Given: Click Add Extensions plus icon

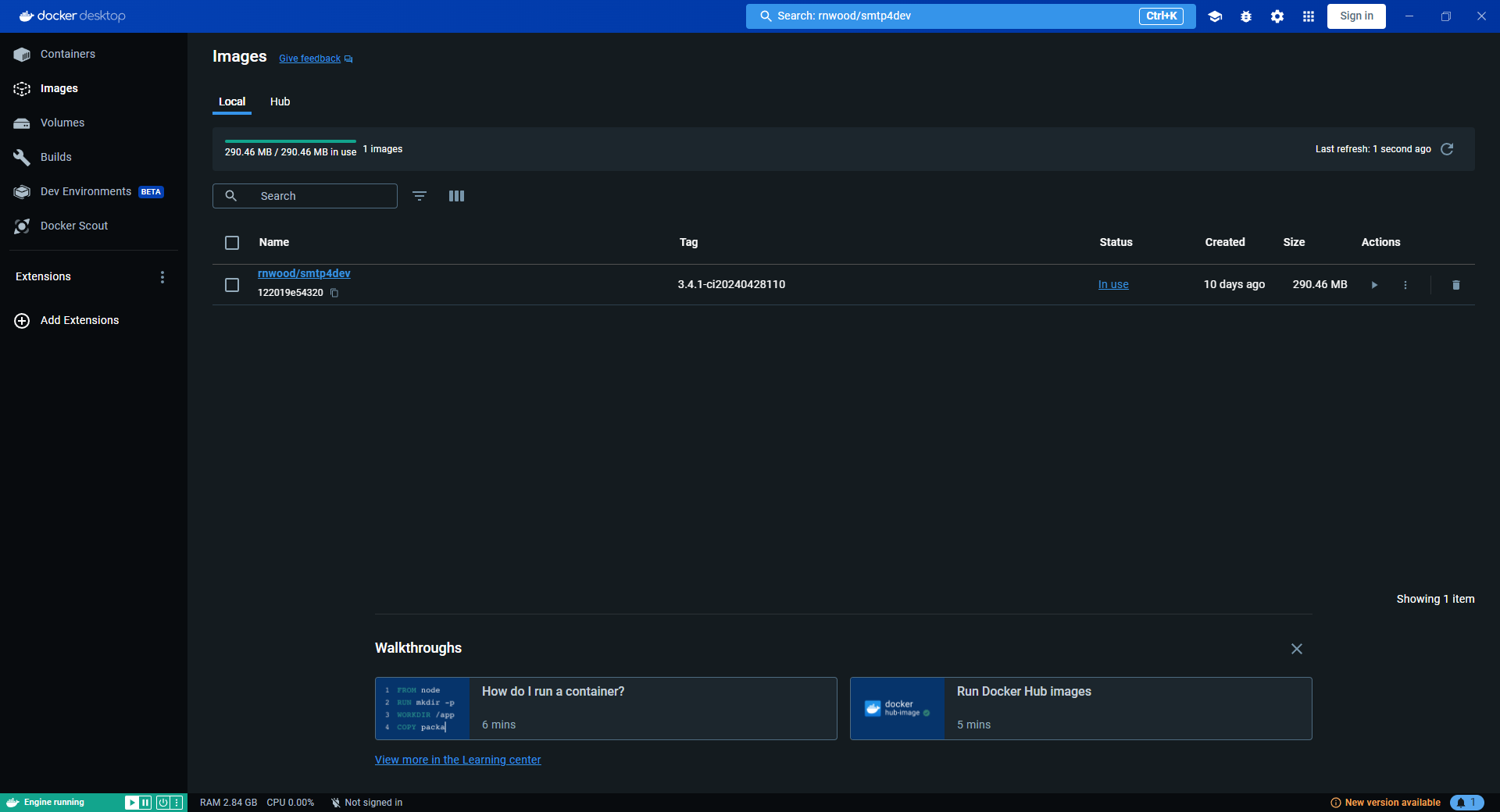Looking at the screenshot, I should pos(22,321).
